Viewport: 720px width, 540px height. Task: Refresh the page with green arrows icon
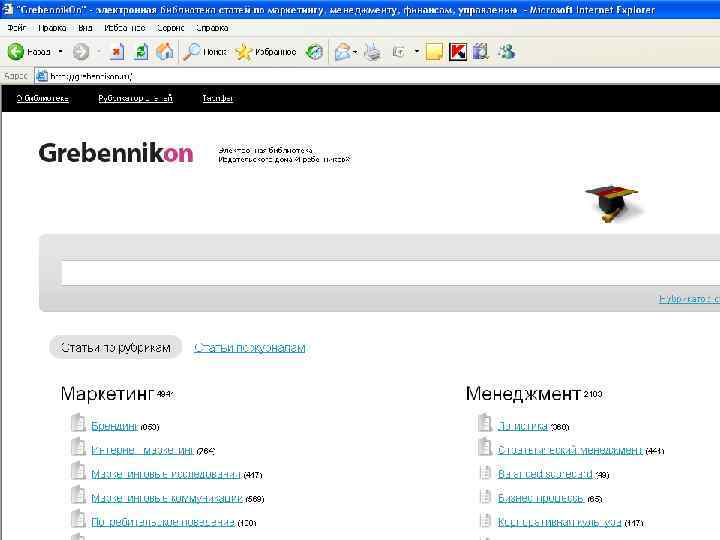point(141,52)
